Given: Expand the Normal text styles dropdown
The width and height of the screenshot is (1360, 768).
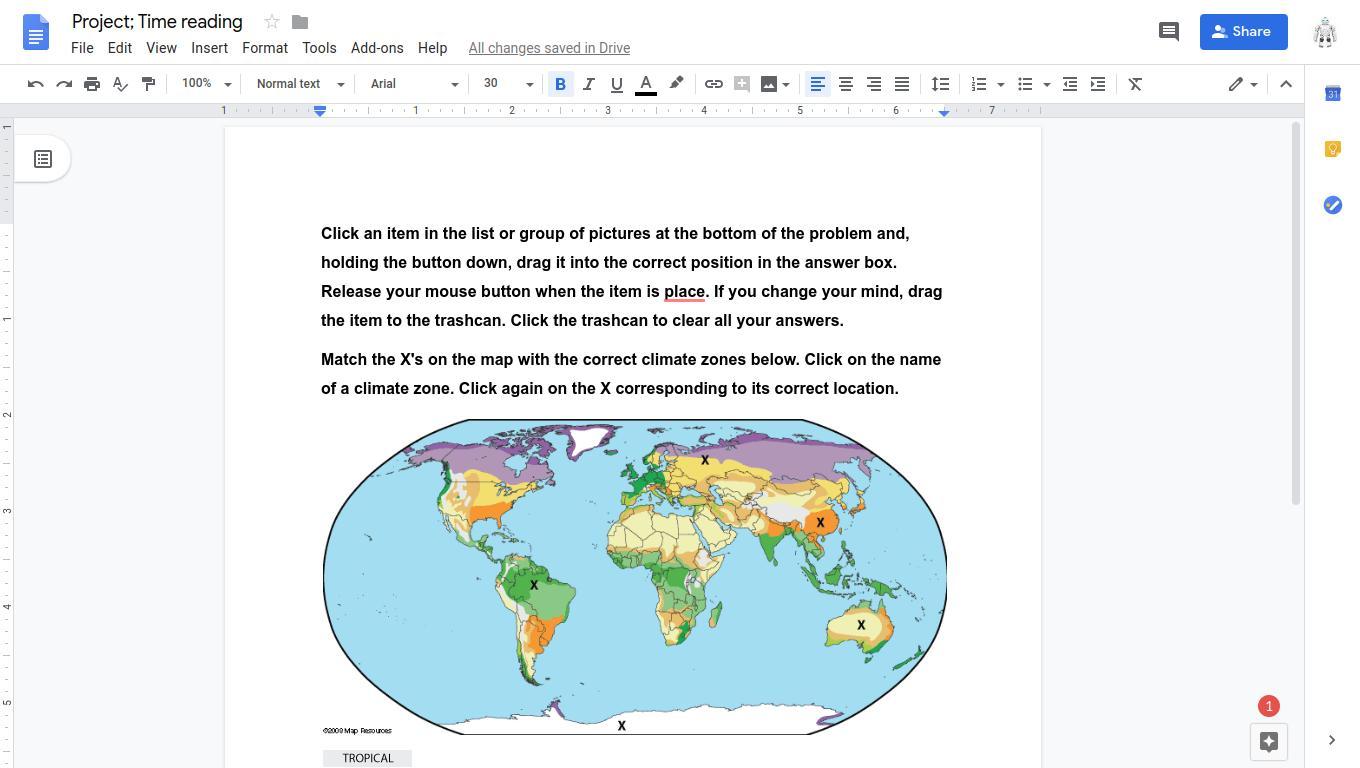Looking at the screenshot, I should [300, 84].
